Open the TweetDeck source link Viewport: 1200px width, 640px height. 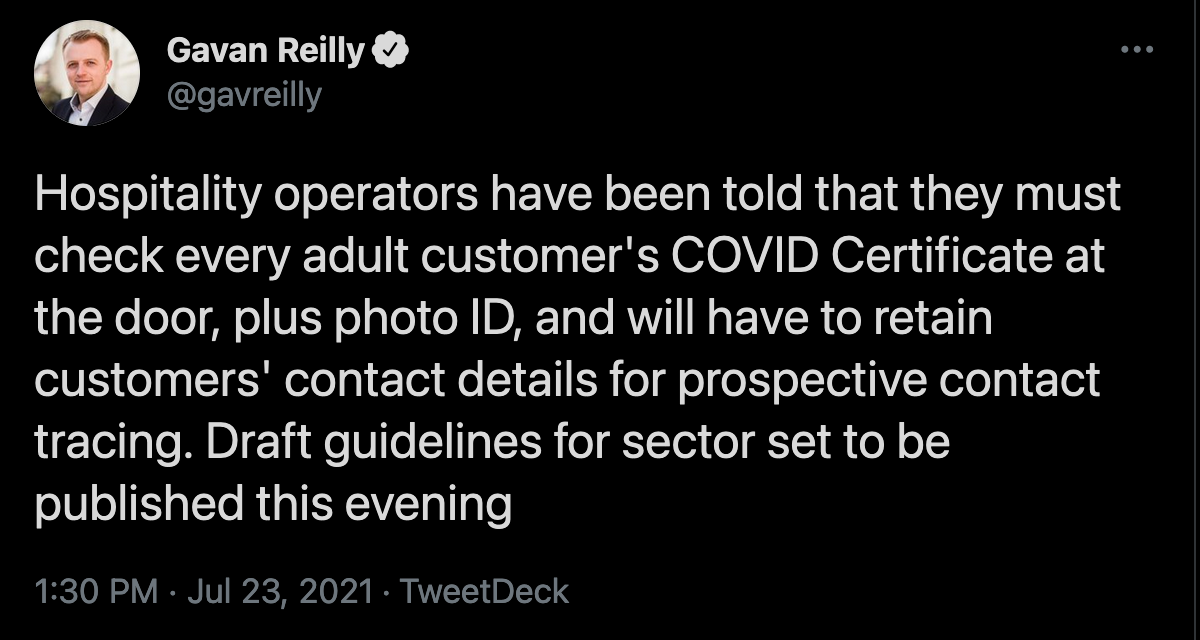pos(484,591)
